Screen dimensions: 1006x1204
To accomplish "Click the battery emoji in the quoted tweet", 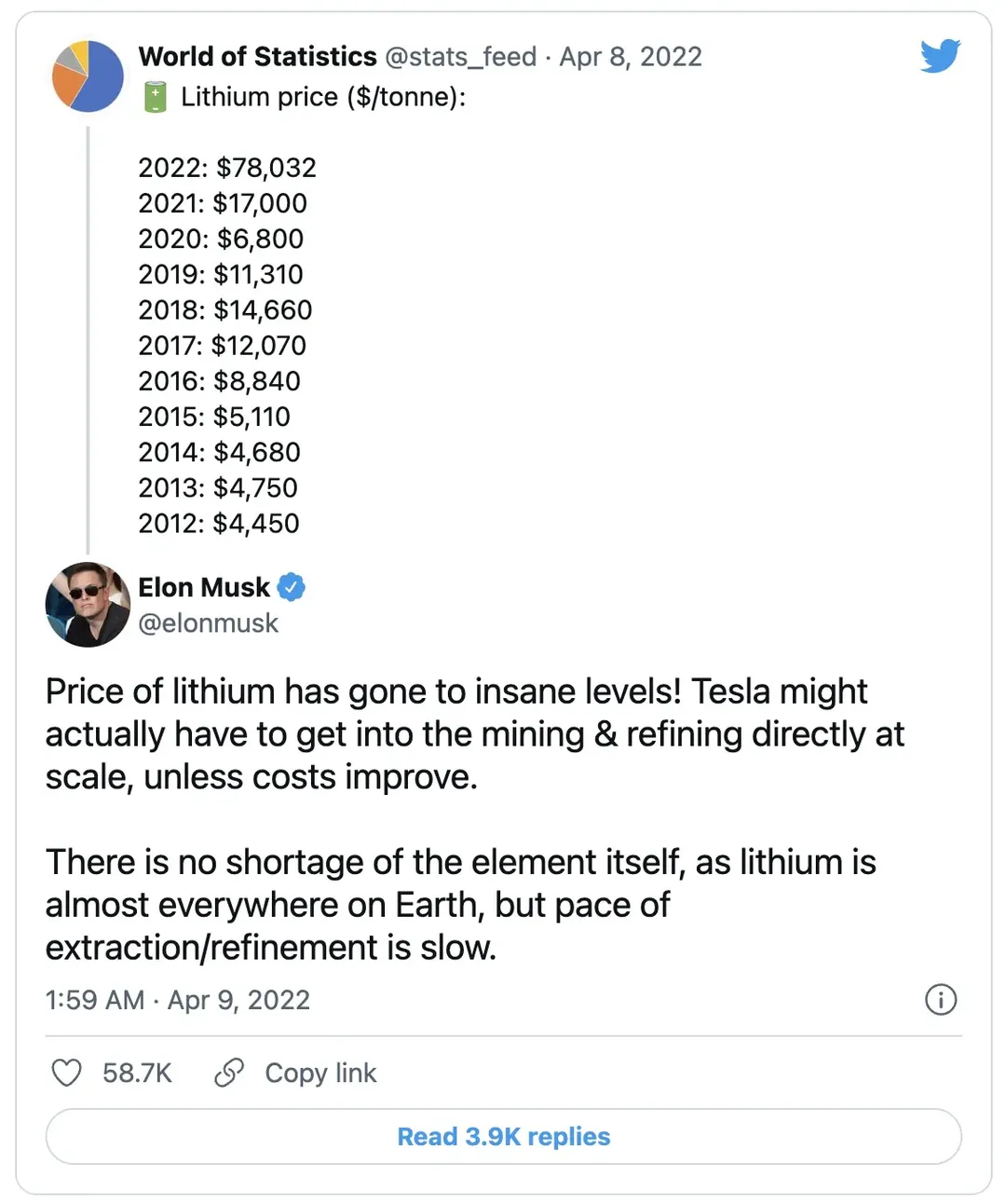I will tap(156, 97).
